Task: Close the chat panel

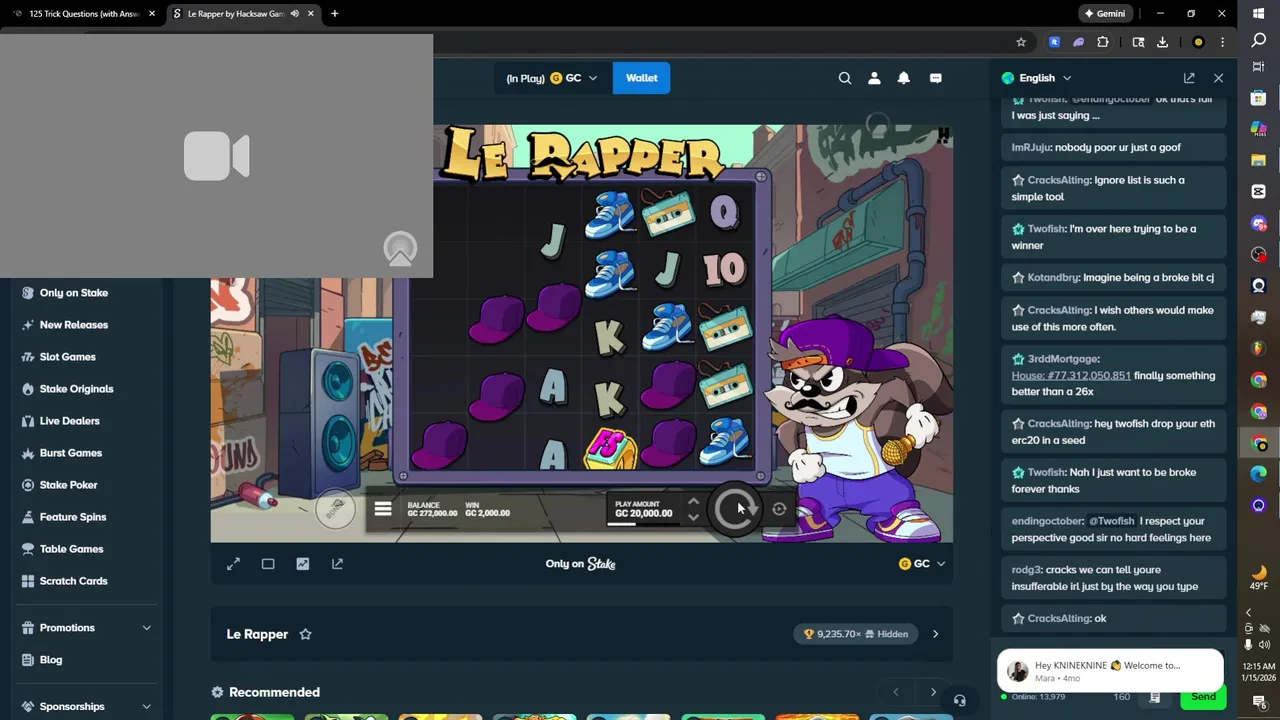Action: [x=1218, y=78]
